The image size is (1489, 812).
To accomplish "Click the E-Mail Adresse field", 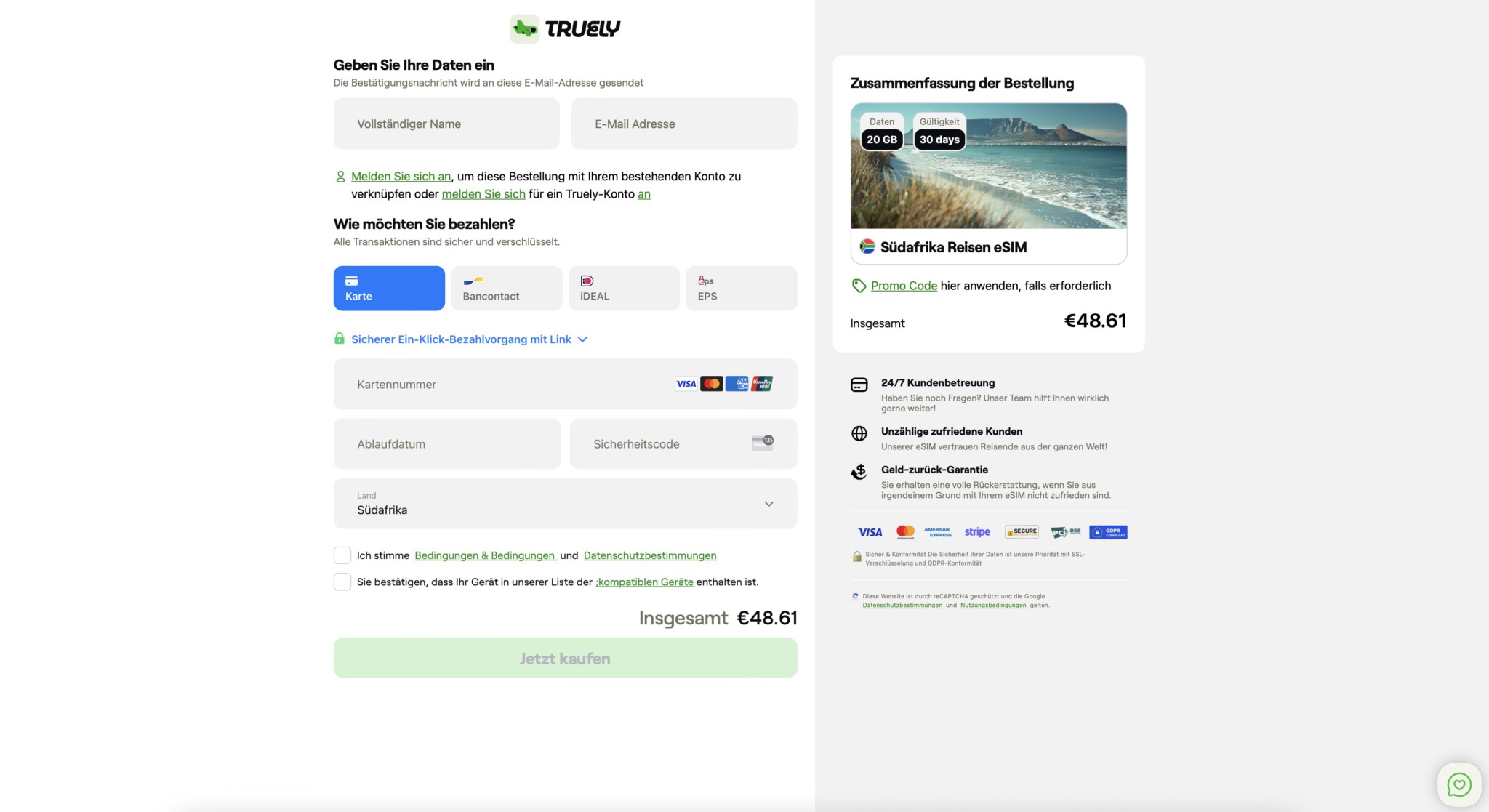I will coord(683,124).
